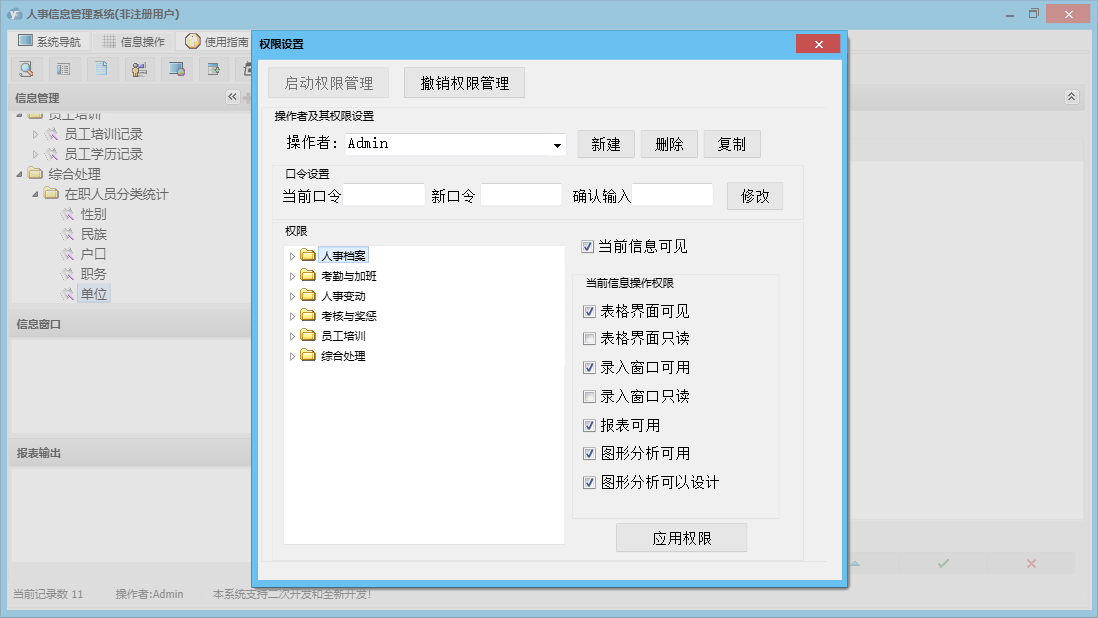Click the 综合处理 folder icon in sidebar

coord(35,173)
